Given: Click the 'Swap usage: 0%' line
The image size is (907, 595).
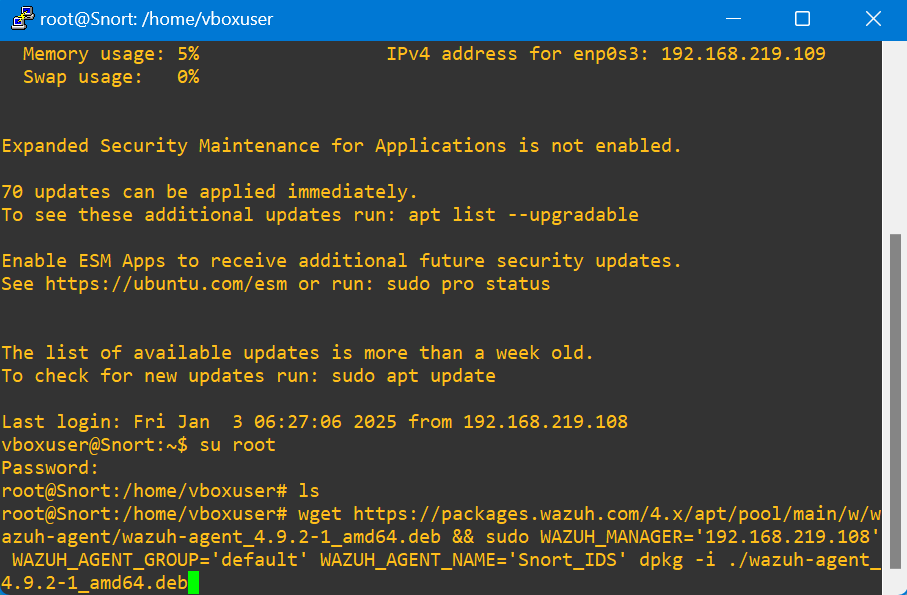Looking at the screenshot, I should click(x=111, y=77).
